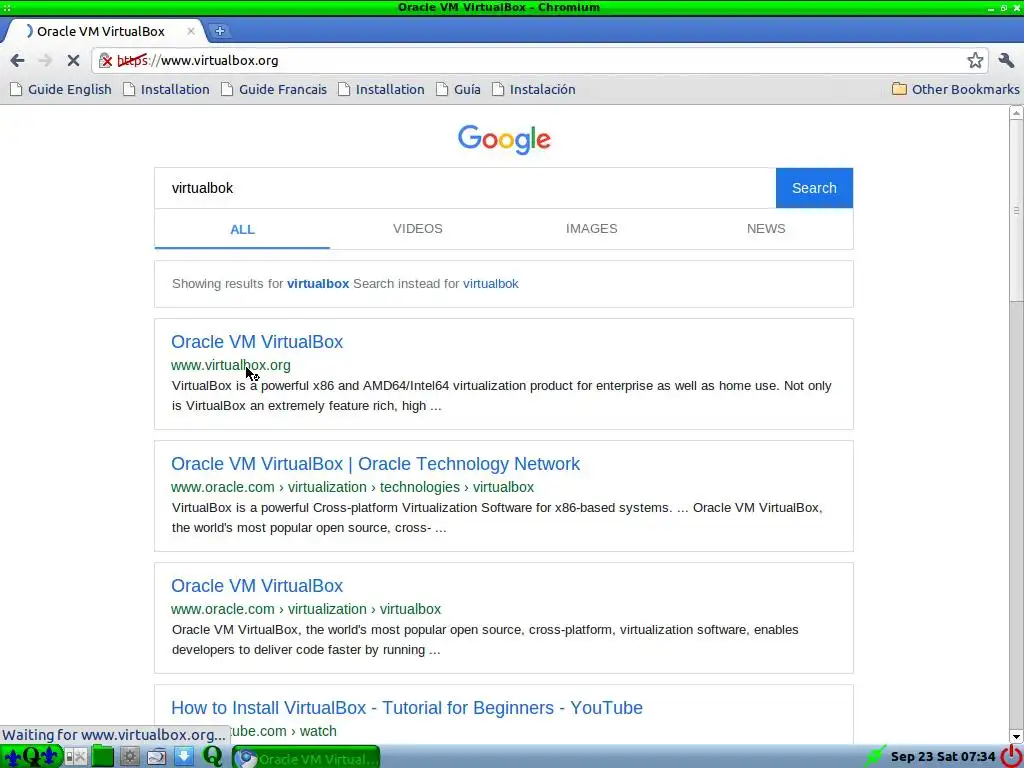1024x768 pixels.
Task: Click the red power shutdown icon
Action: click(1010, 756)
